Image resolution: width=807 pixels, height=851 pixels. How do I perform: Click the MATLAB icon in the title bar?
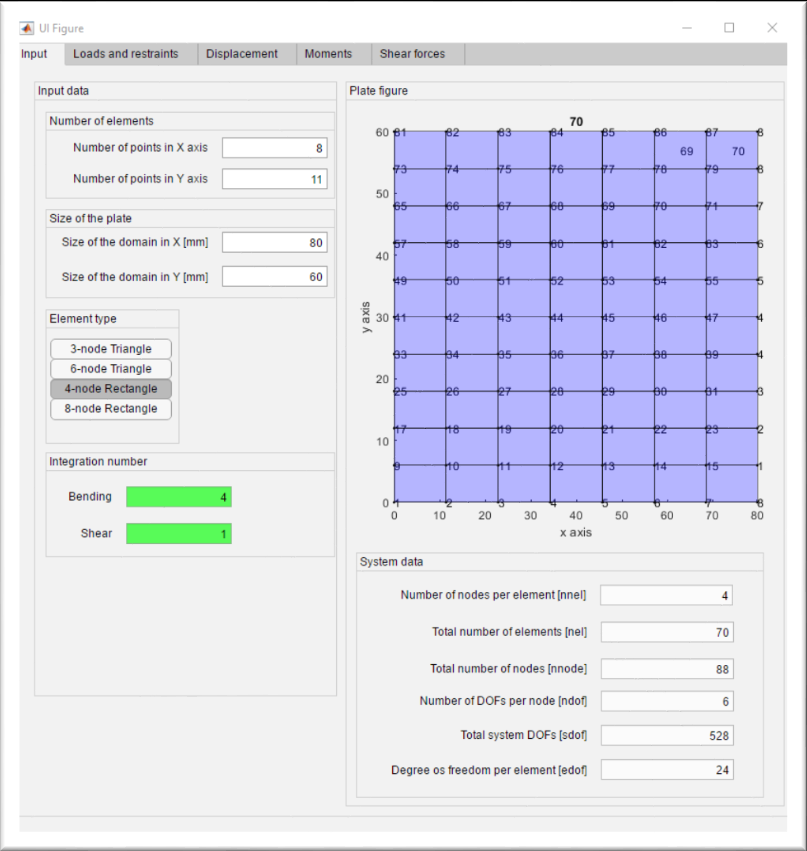coord(25,28)
